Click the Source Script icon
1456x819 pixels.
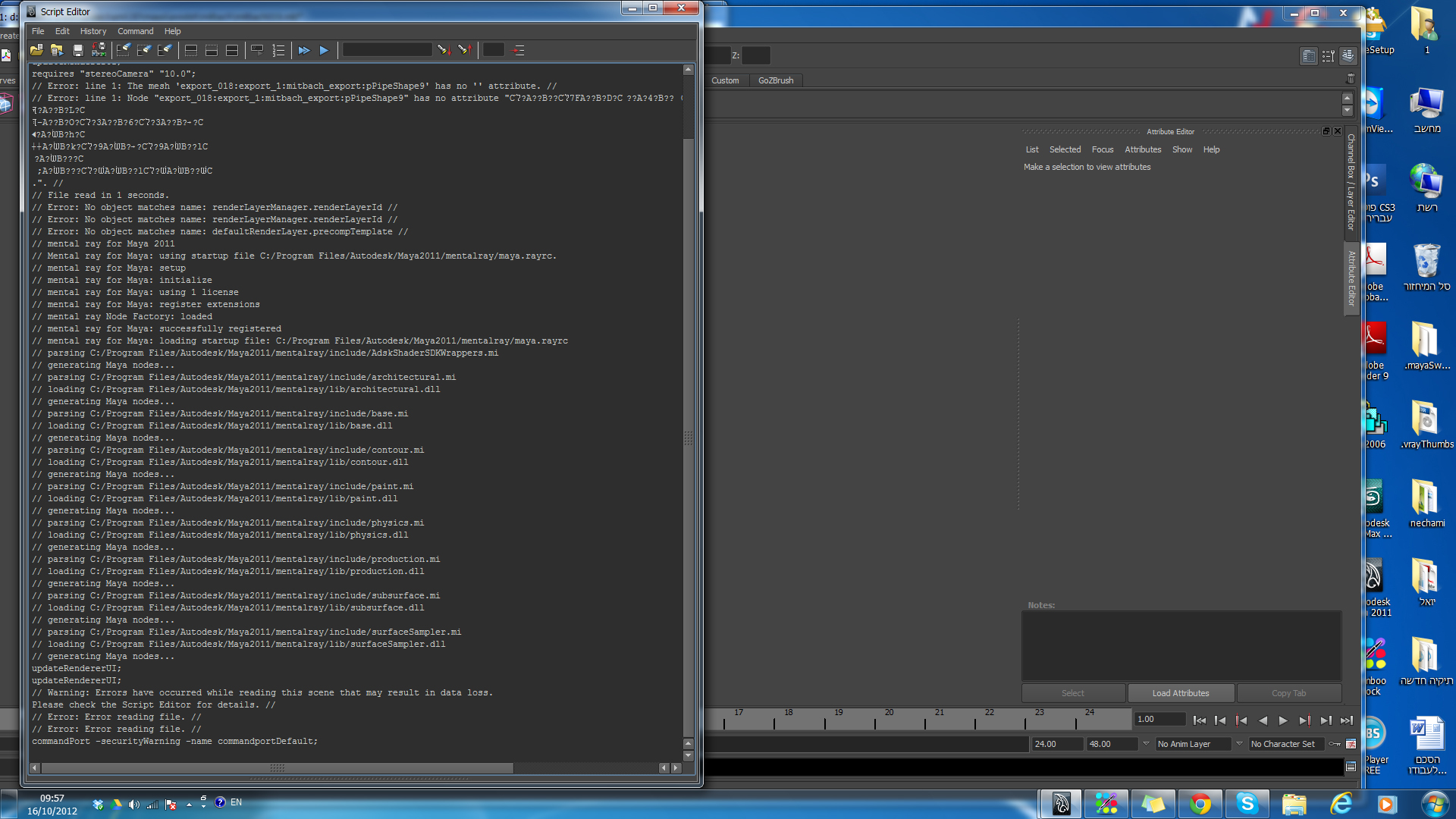click(x=57, y=50)
